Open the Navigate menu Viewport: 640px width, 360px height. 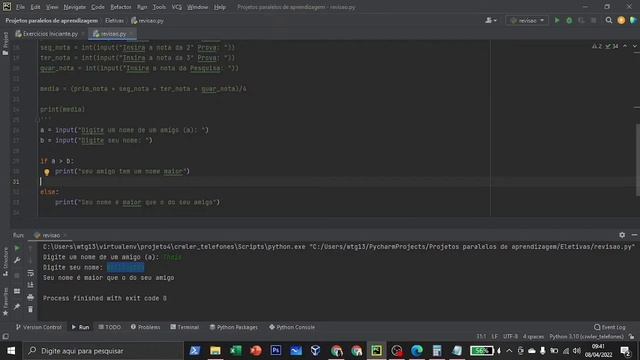pyautogui.click(x=75, y=7)
